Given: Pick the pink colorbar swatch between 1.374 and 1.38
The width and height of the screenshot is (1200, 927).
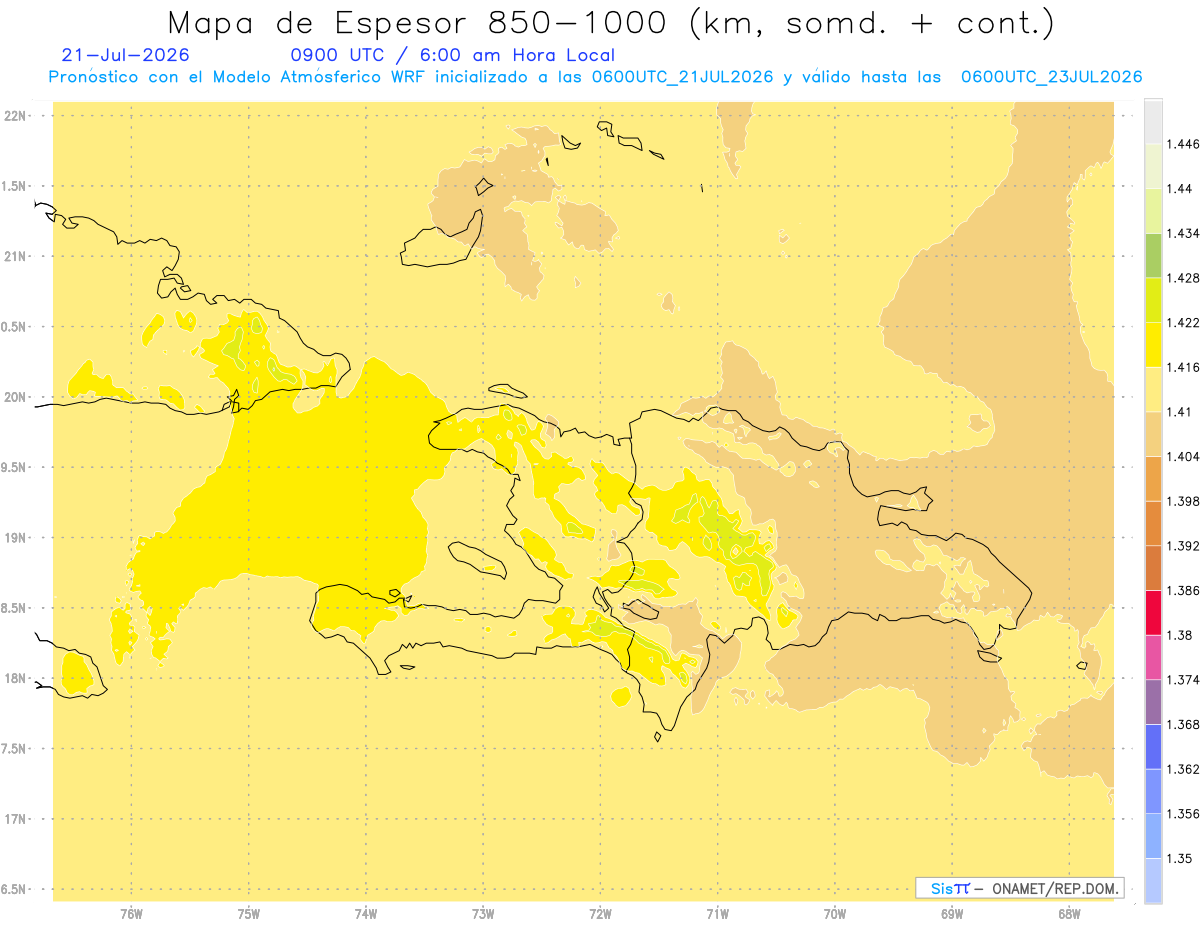Looking at the screenshot, I should tap(1153, 657).
